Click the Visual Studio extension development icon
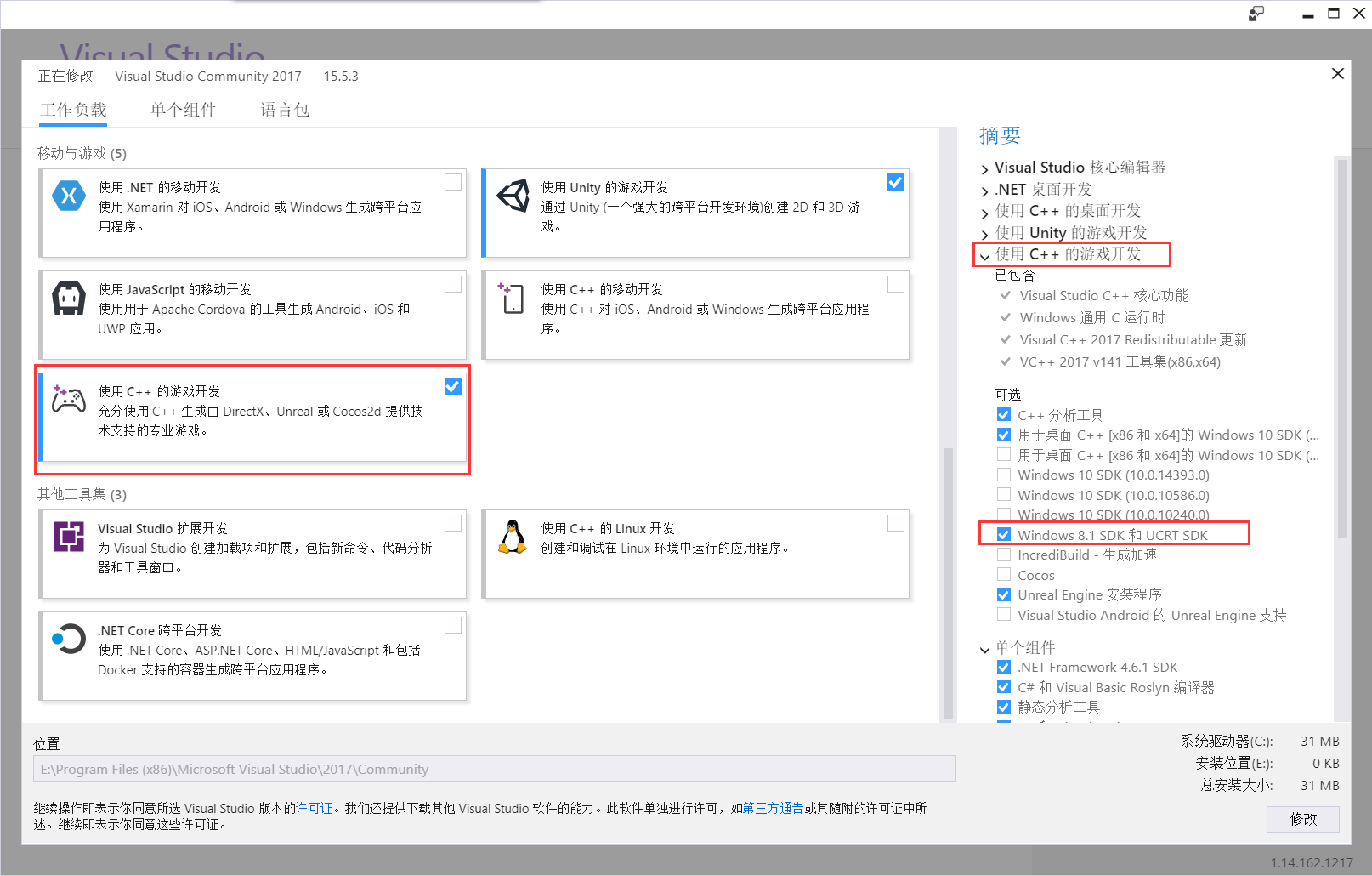Screen dimensions: 1372x876 pos(69,537)
